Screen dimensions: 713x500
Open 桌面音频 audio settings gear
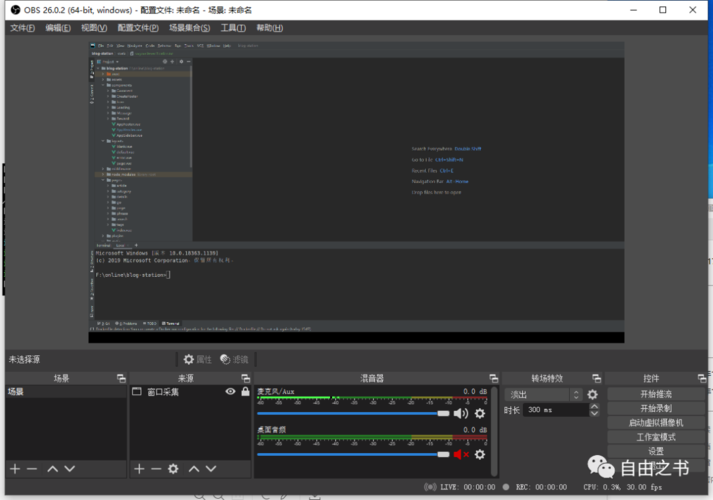click(480, 454)
